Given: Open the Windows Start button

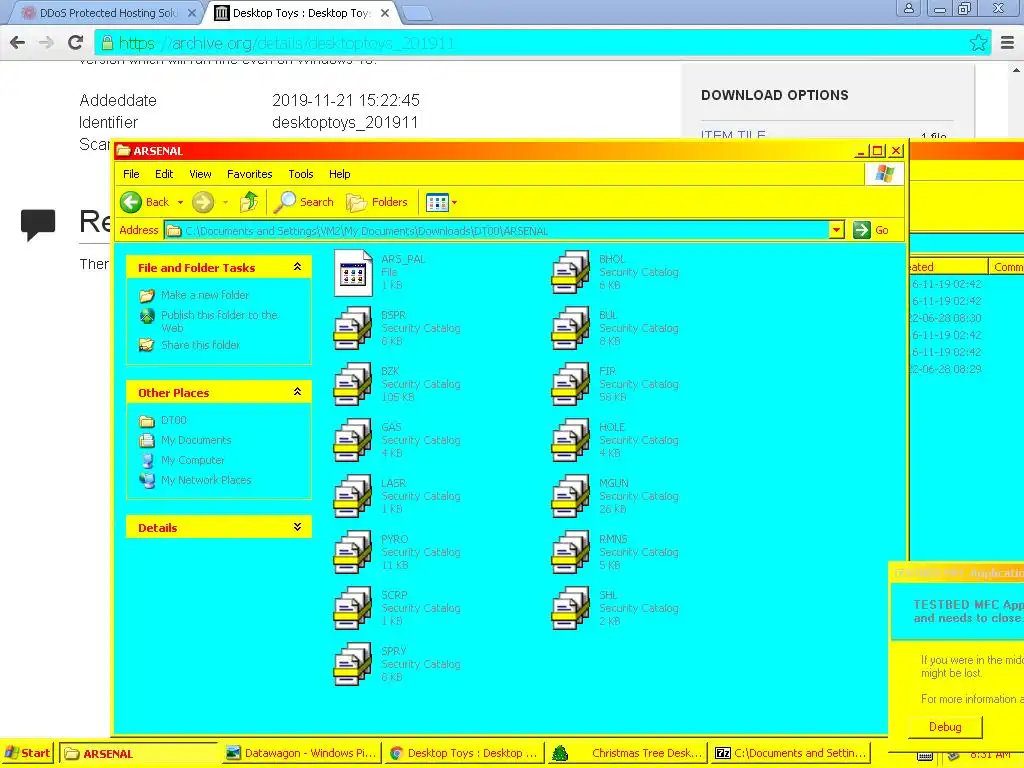Looking at the screenshot, I should pyautogui.click(x=28, y=753).
